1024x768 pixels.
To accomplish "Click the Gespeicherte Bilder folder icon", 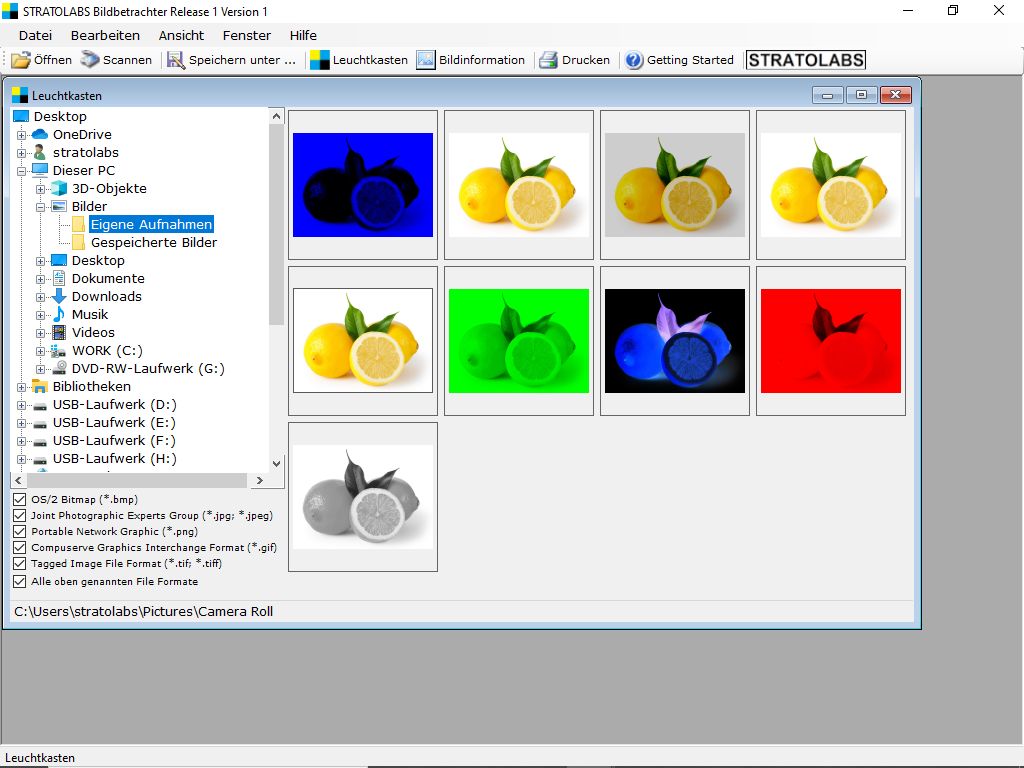I will tap(78, 242).
